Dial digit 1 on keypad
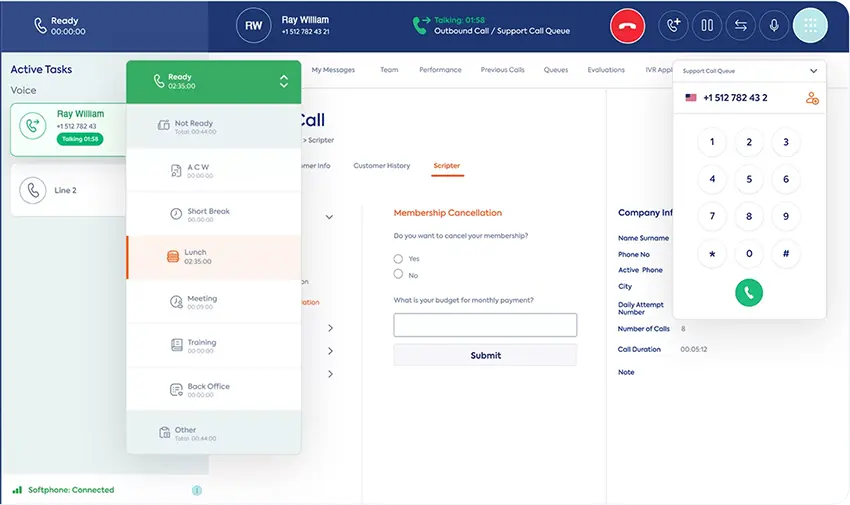The width and height of the screenshot is (850, 505). [x=712, y=142]
